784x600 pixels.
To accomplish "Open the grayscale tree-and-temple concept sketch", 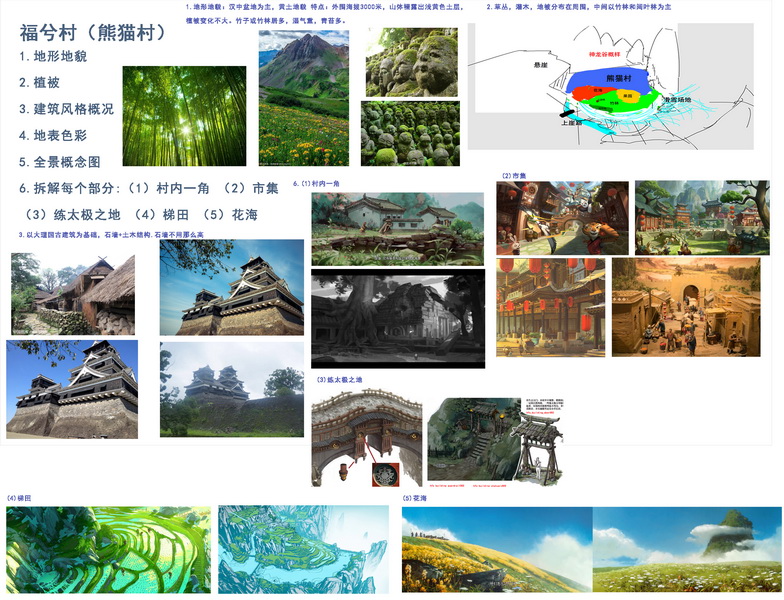I will point(398,318).
